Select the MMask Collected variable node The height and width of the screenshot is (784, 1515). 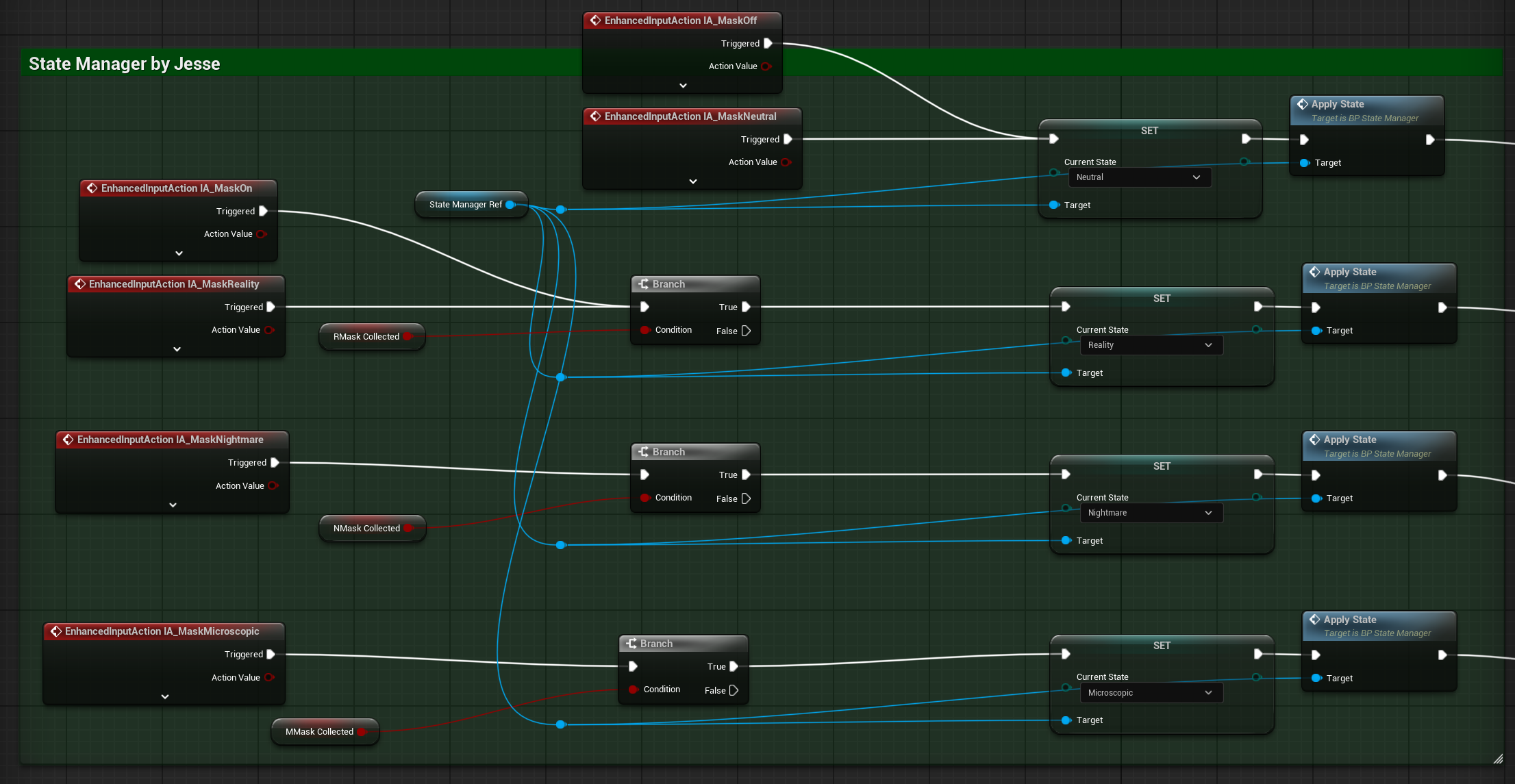320,731
